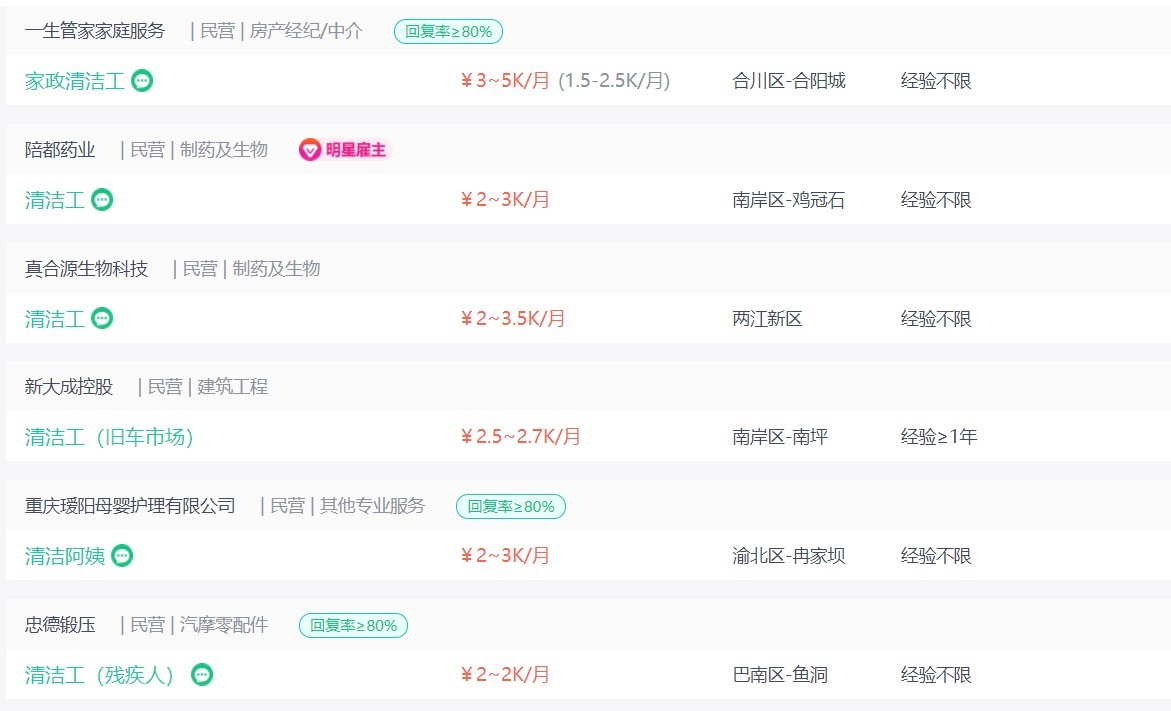Click company name 忠德锻压
Image resolution: width=1171 pixels, height=711 pixels.
point(60,625)
